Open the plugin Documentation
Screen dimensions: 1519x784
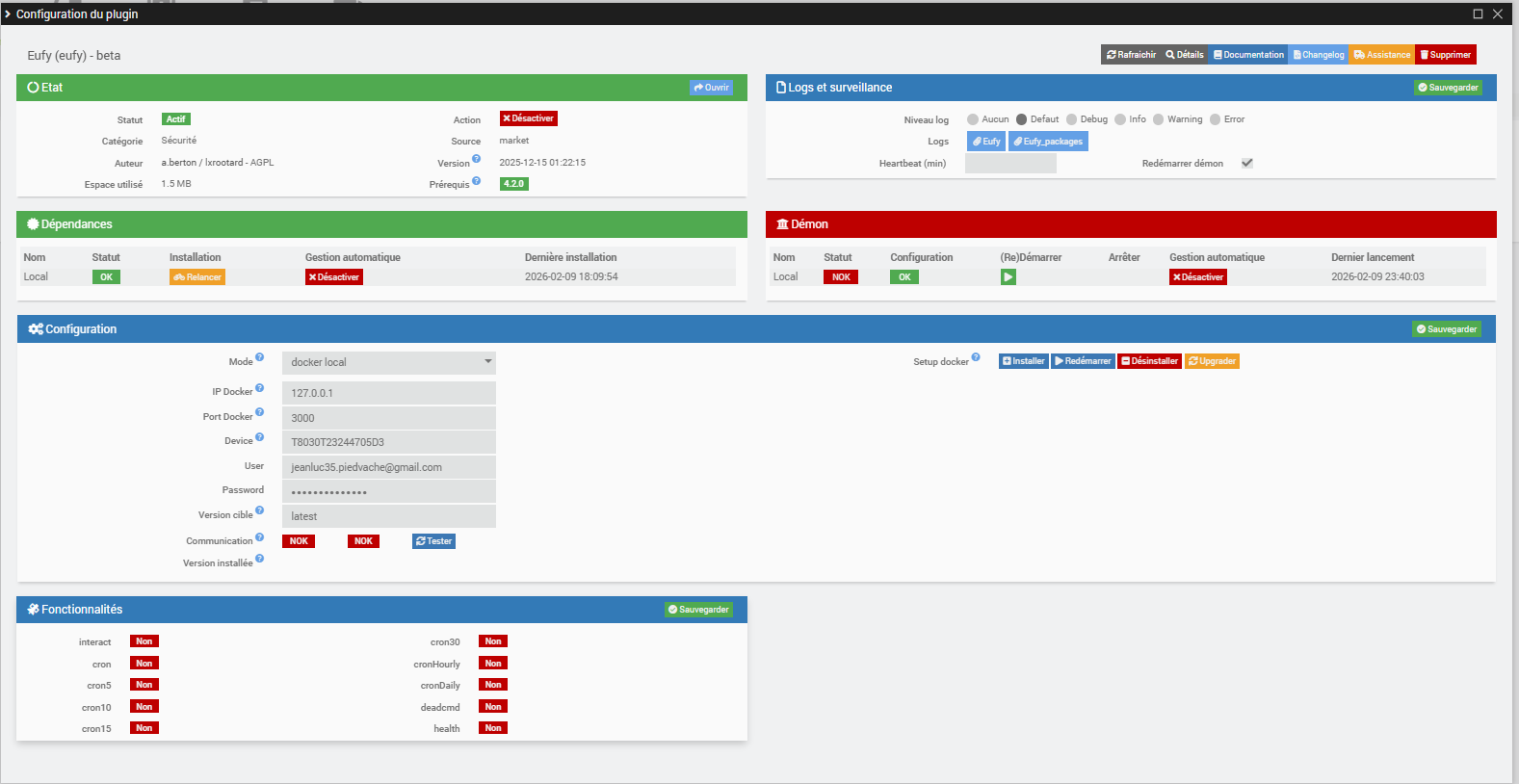pyautogui.click(x=1248, y=55)
